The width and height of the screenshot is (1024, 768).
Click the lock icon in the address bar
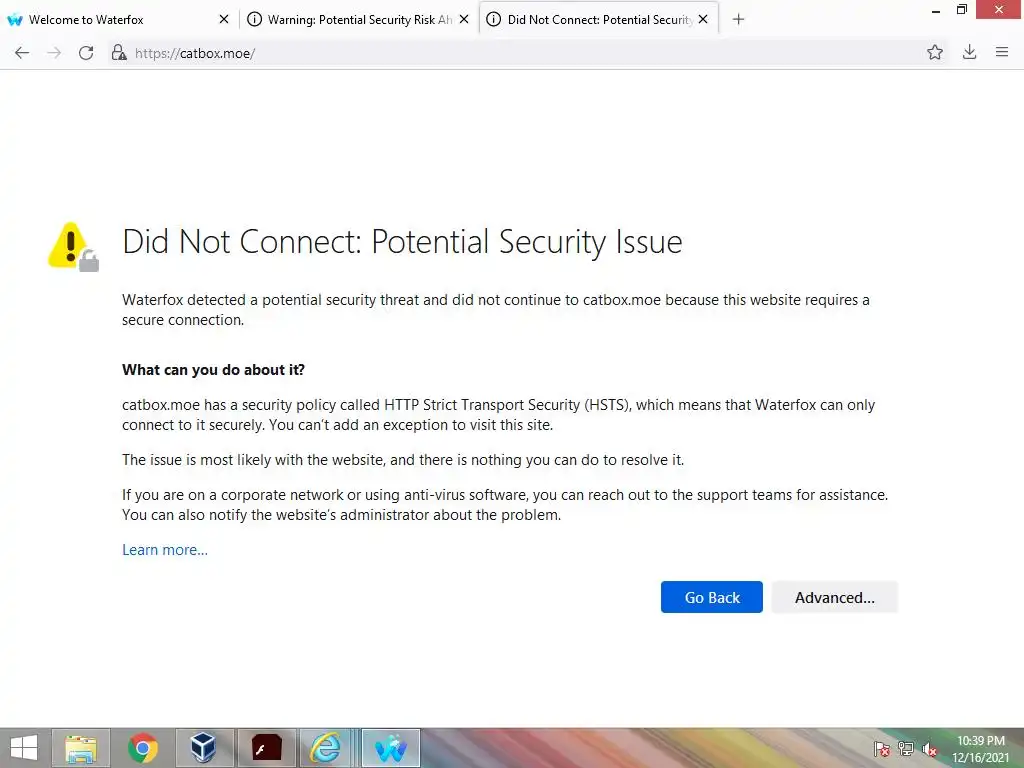119,53
